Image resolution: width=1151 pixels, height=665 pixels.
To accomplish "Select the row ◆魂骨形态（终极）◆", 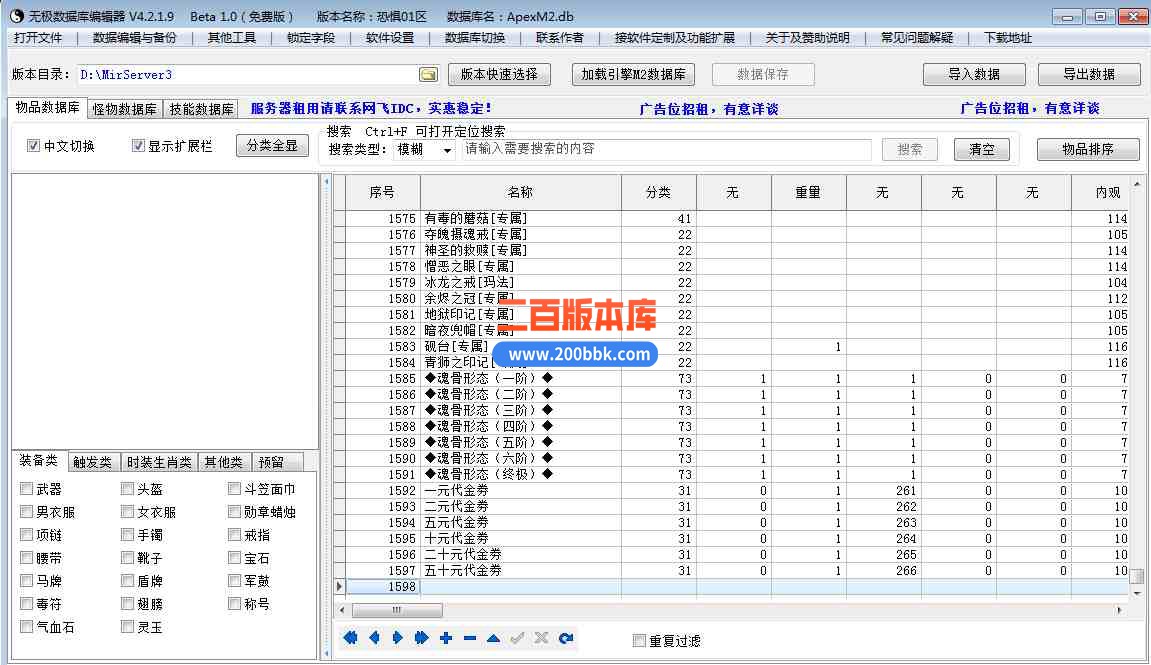I will tap(736, 474).
